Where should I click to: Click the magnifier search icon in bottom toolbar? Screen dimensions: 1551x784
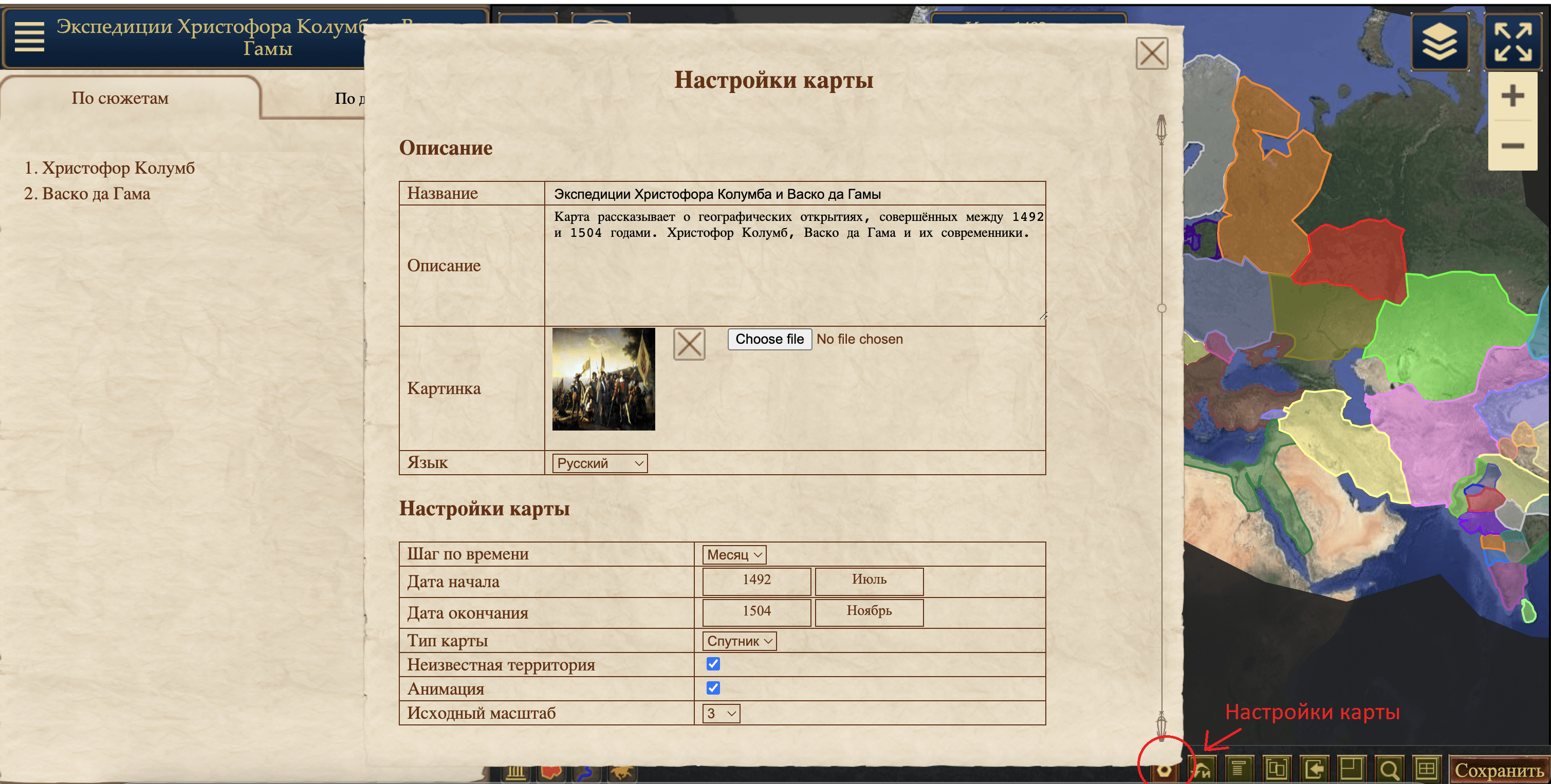tap(1389, 769)
